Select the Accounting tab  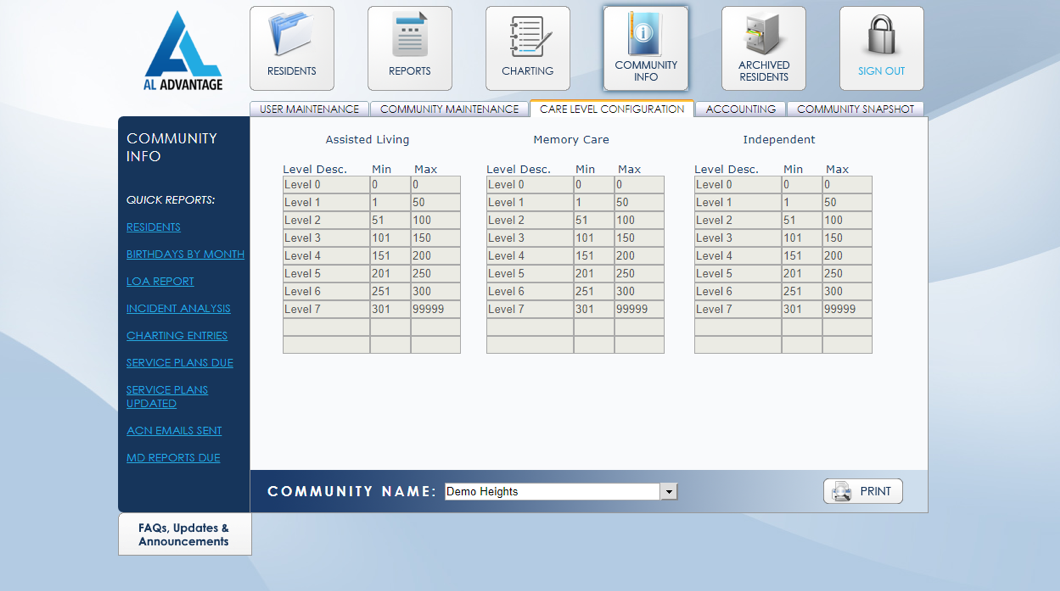tap(741, 109)
